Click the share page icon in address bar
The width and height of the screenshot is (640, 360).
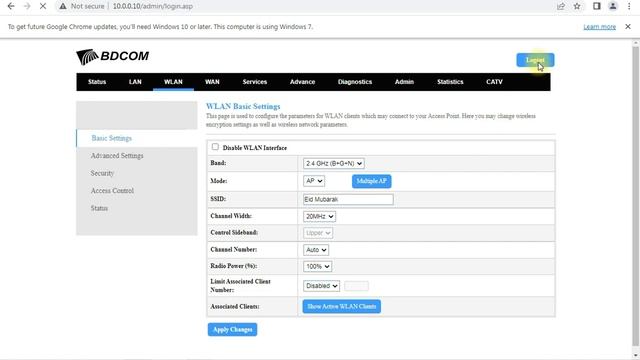(x=561, y=6)
